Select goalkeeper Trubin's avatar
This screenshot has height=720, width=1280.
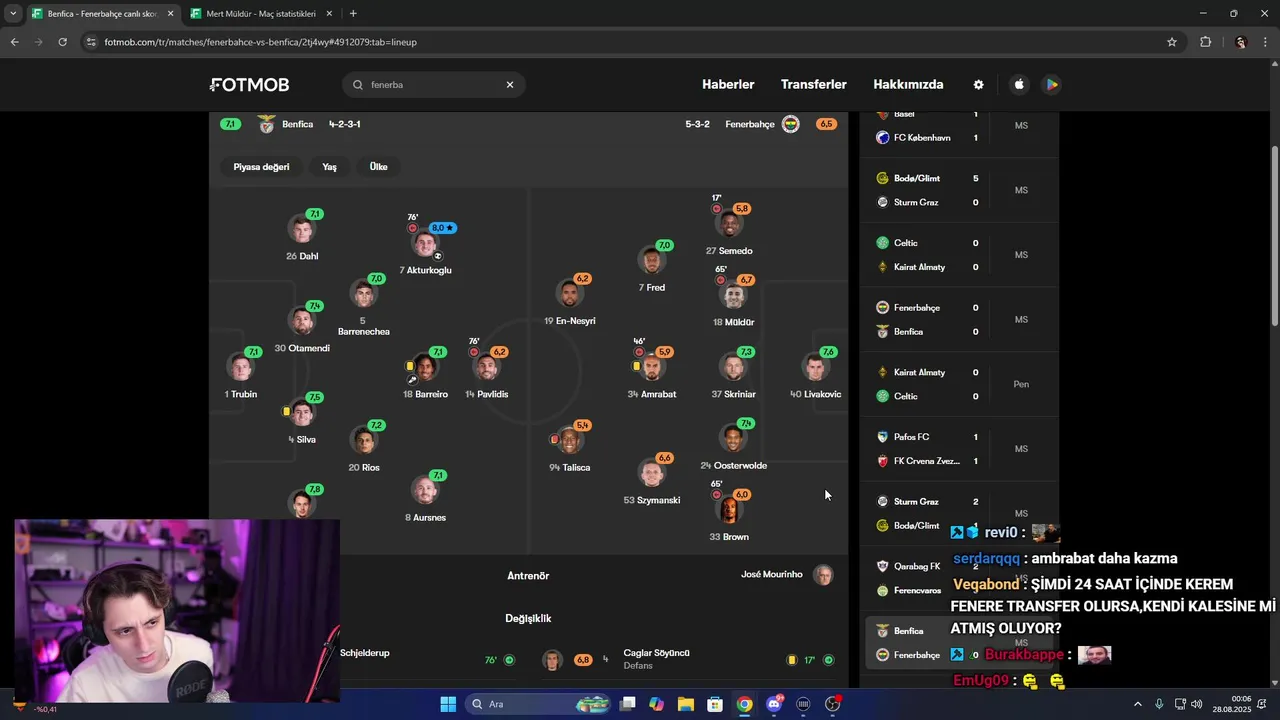tap(240, 367)
